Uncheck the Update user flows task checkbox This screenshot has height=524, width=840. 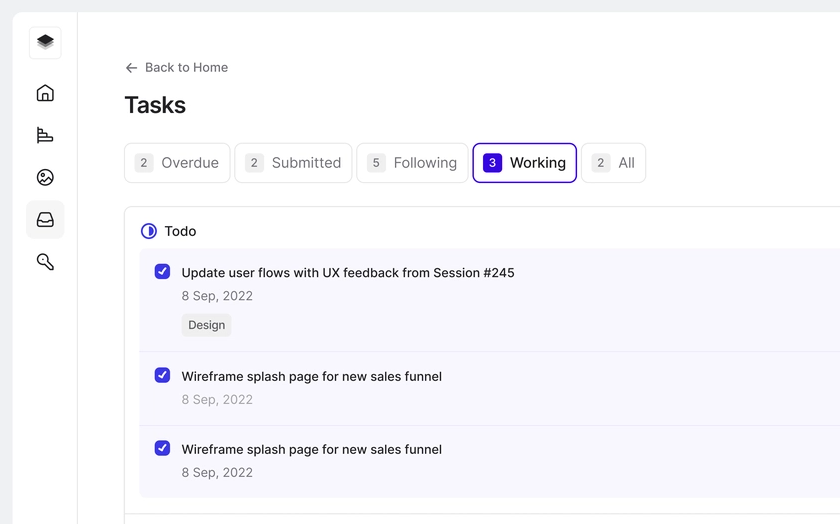coord(162,272)
